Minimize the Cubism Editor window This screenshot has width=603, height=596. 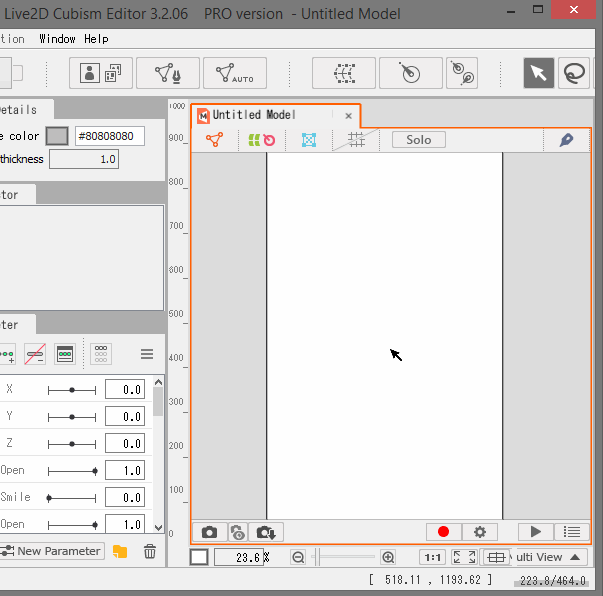511,12
